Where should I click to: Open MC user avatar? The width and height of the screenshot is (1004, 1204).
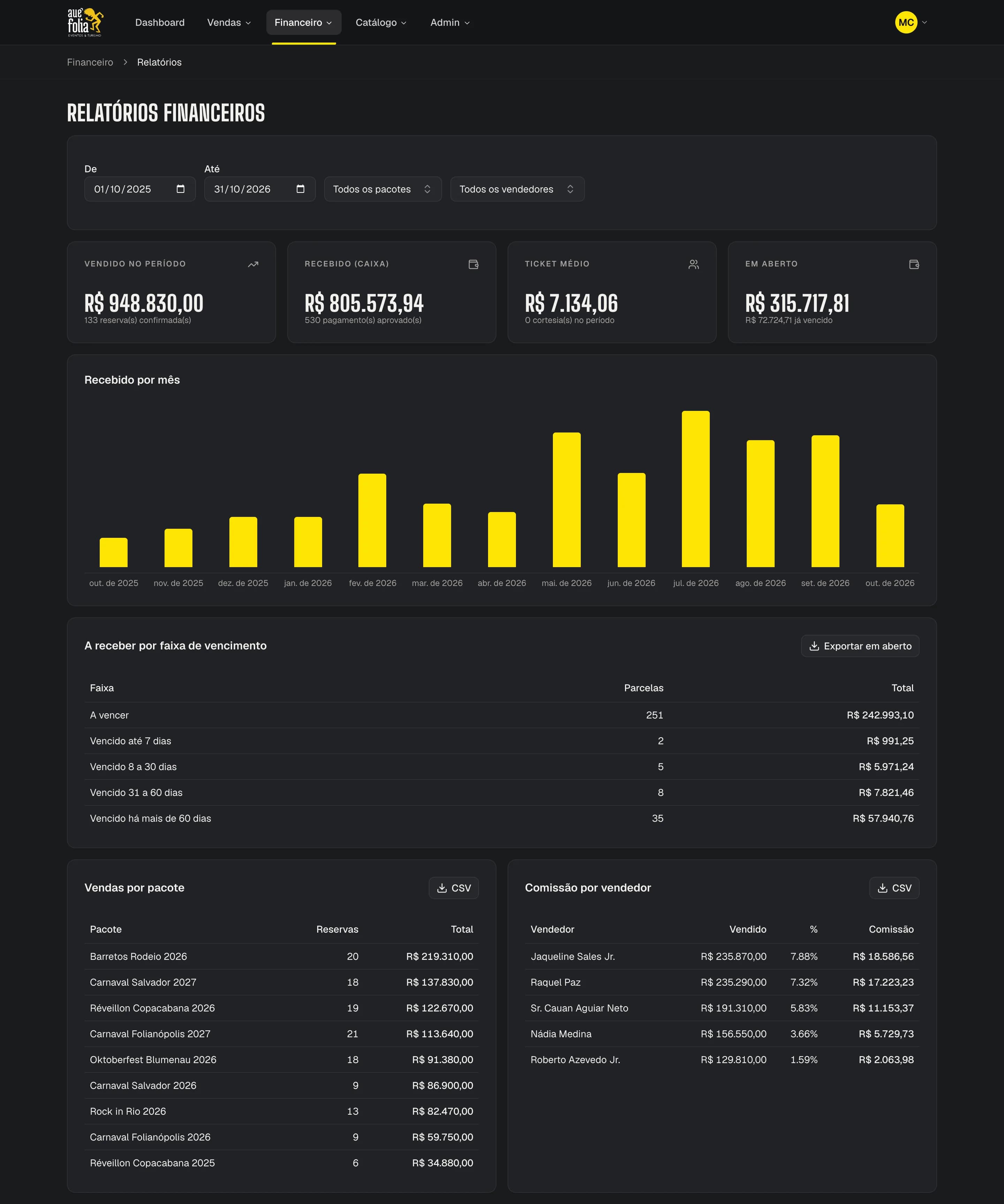pyautogui.click(x=906, y=22)
